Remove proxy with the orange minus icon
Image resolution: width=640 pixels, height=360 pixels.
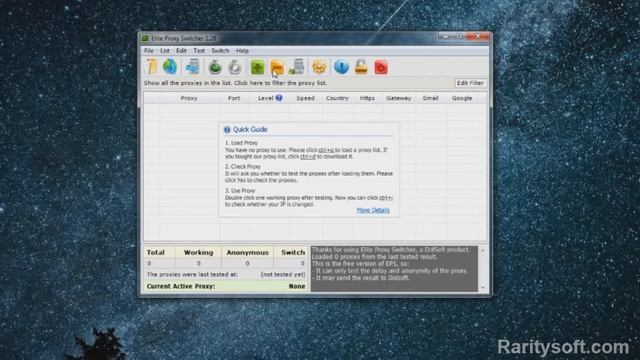click(x=277, y=67)
